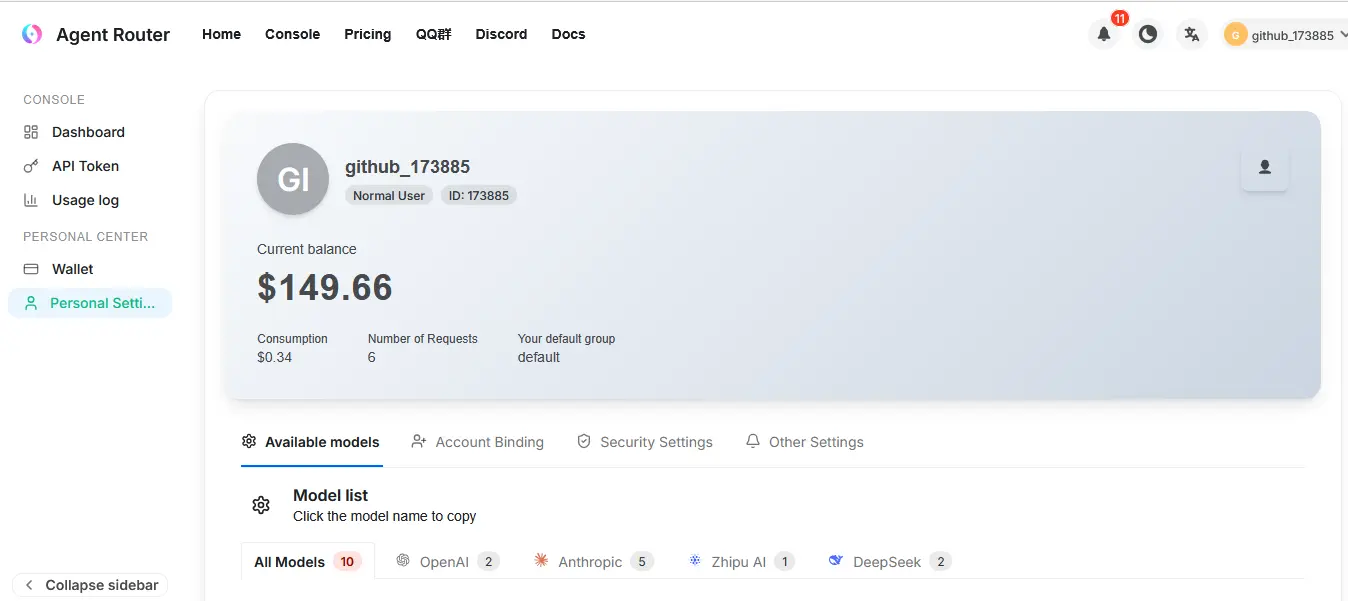Screen dimensions: 1348x601
Task: Click the ID: 173885 badge
Action: [478, 196]
